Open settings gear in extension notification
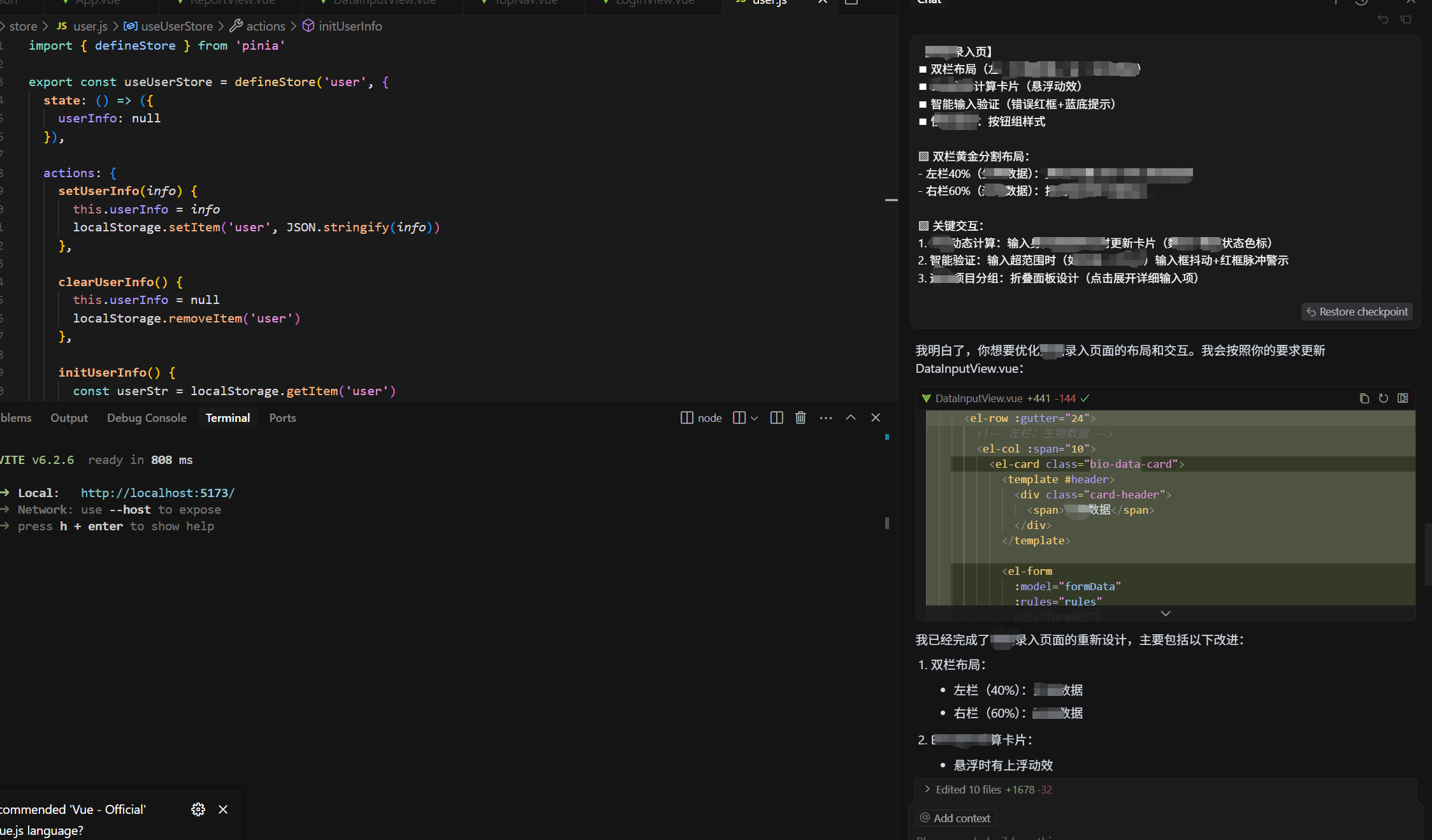Screen dimensions: 1432x840 [198, 809]
